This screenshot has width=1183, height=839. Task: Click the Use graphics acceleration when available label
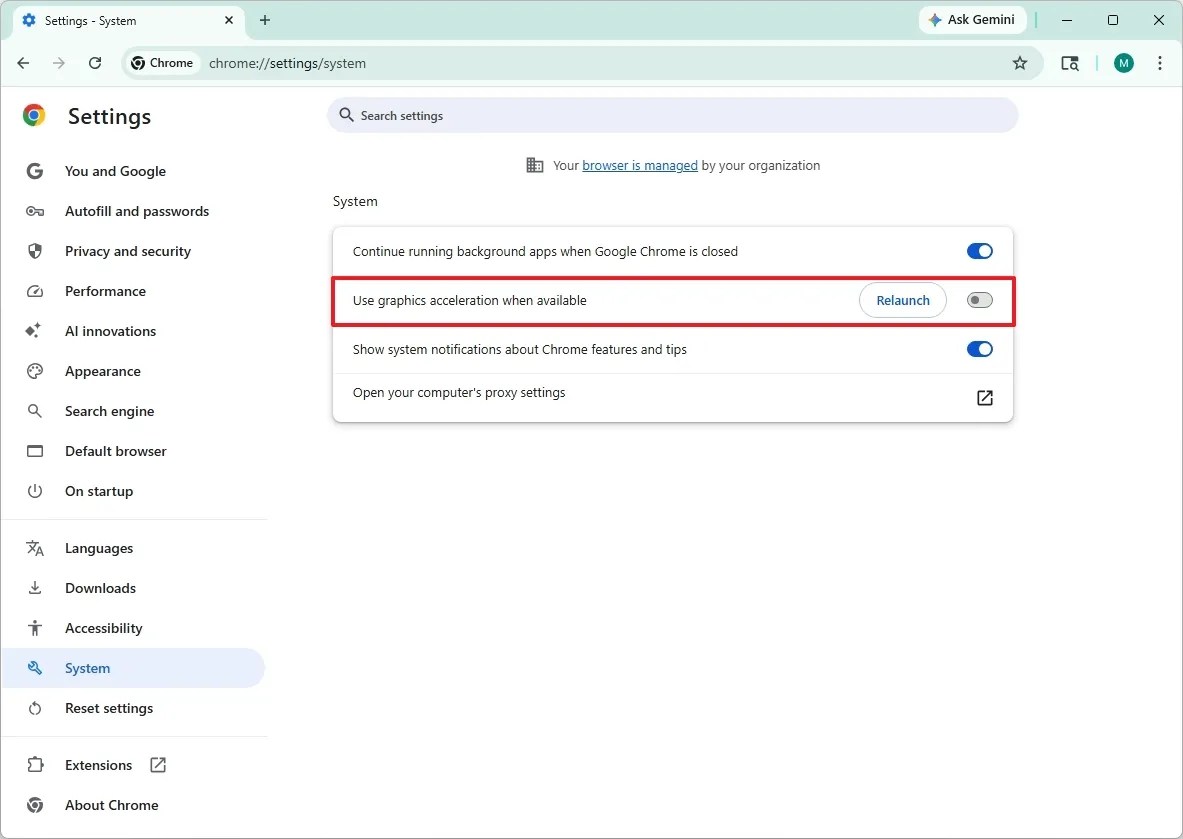(469, 300)
